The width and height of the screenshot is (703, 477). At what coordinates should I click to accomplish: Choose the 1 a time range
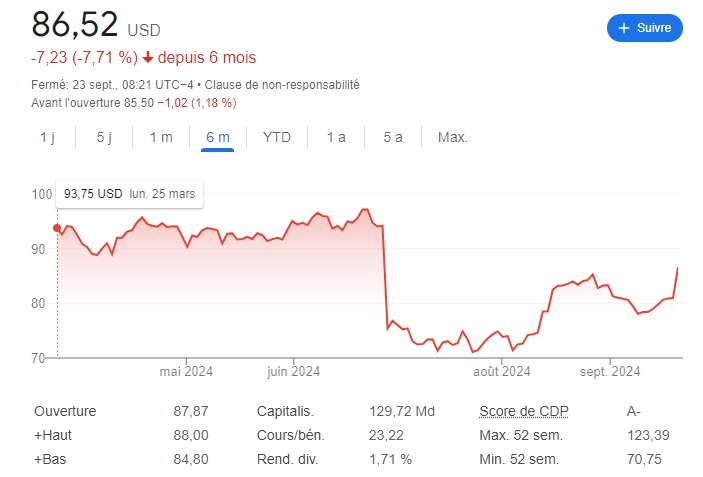[x=336, y=137]
